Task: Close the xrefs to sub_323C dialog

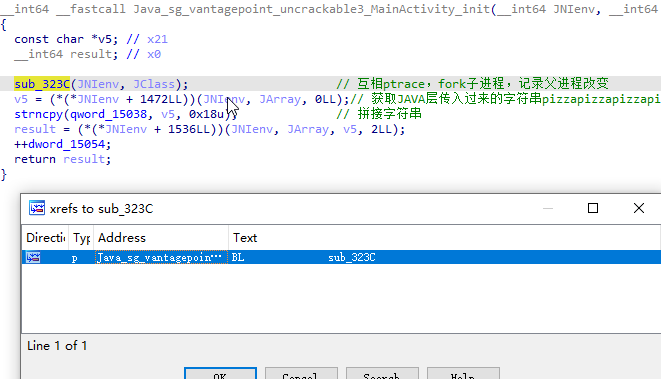Action: pos(639,208)
